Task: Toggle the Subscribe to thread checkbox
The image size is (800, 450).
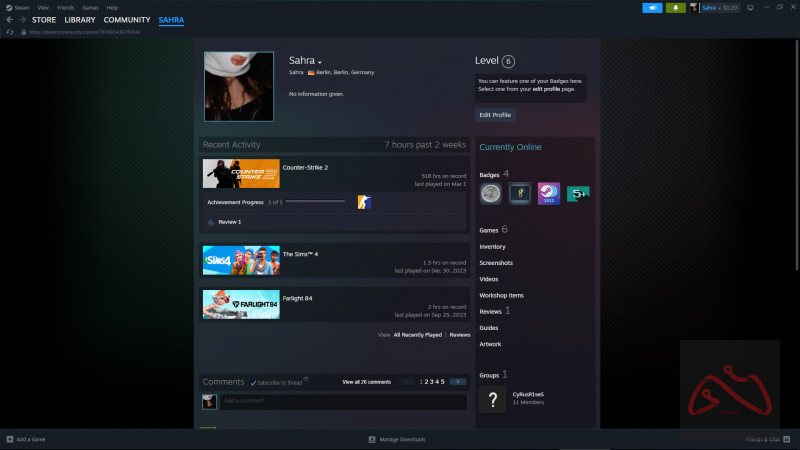Action: click(252, 382)
